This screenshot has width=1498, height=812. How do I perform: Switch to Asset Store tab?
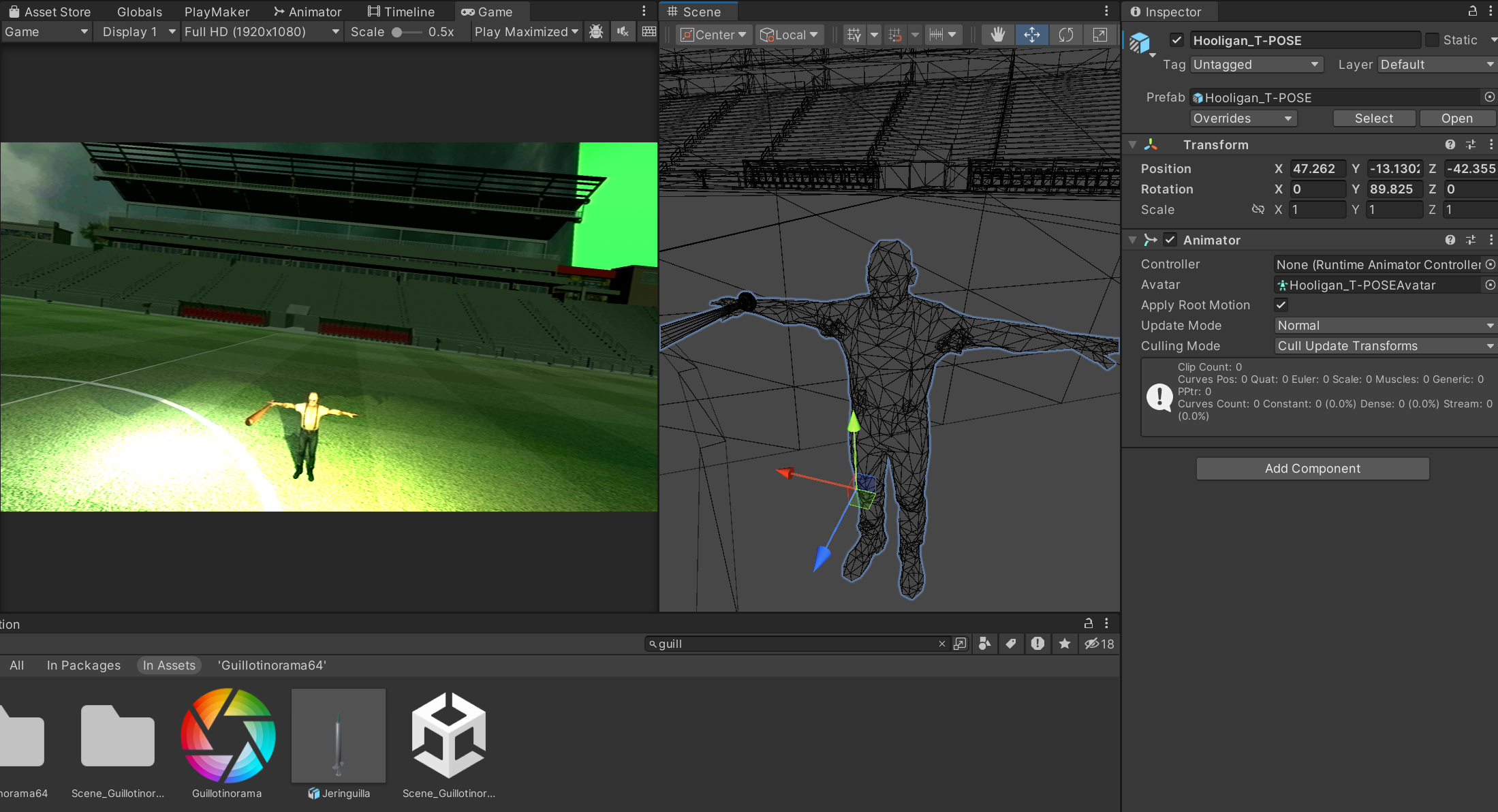(50, 12)
